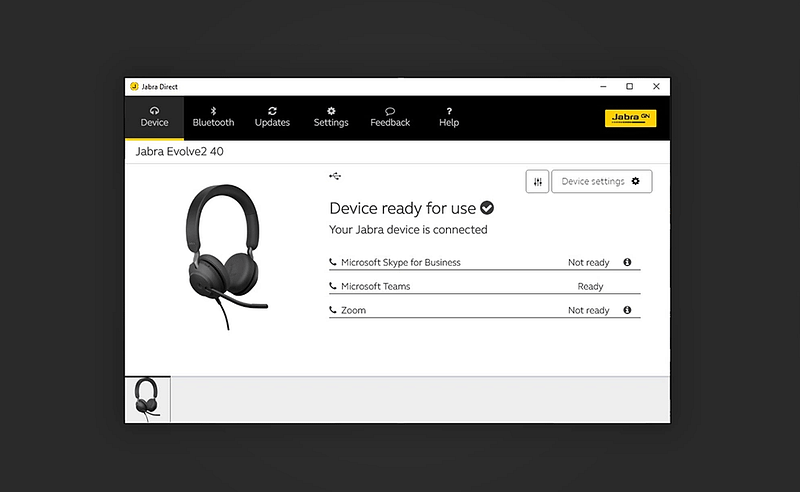The height and width of the screenshot is (492, 800).
Task: Go to the Settings tab
Action: click(x=331, y=117)
